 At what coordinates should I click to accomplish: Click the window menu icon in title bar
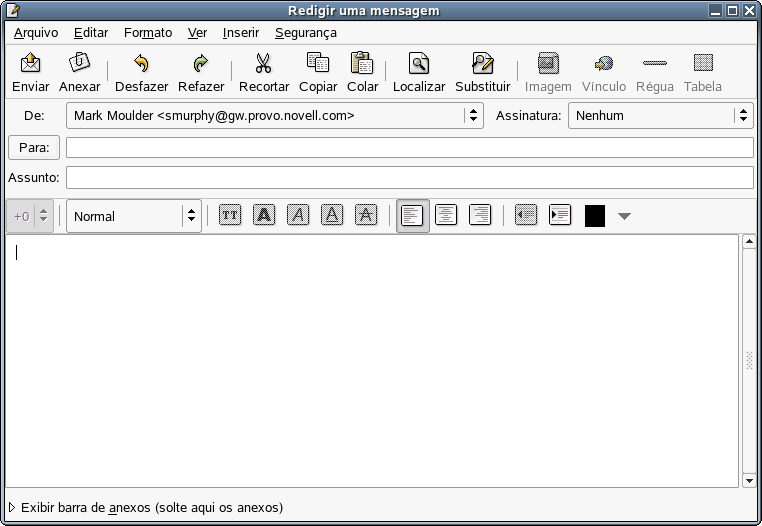click(14, 10)
